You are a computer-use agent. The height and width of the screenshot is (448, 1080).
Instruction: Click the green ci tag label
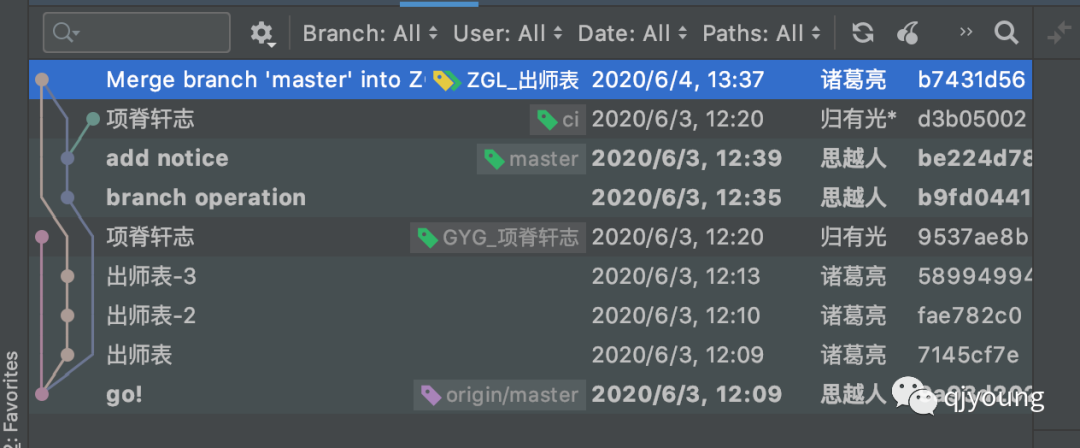click(558, 120)
